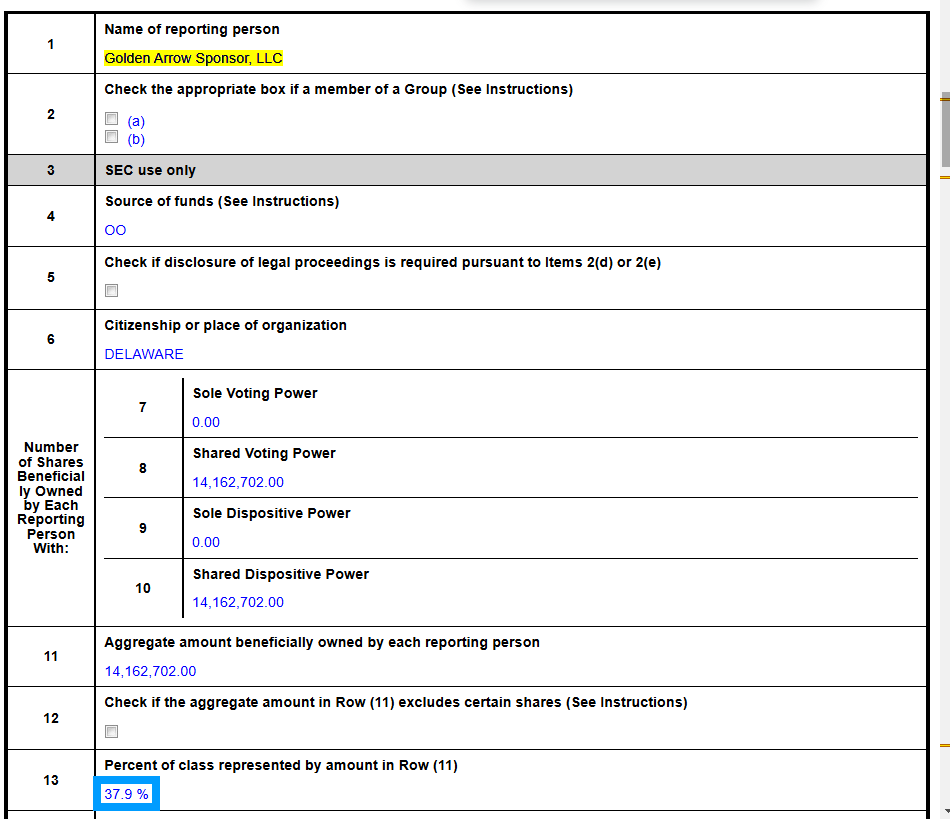Click the vertical scrollbar thumb
The width and height of the screenshot is (950, 819).
click(945, 129)
